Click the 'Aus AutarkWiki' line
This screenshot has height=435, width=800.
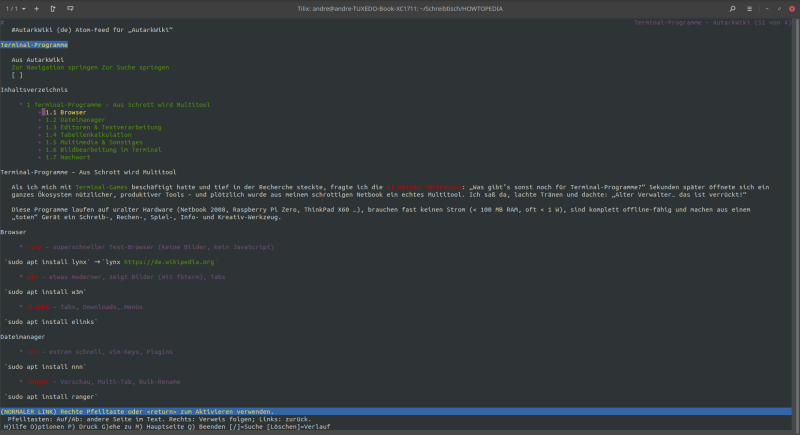click(38, 60)
